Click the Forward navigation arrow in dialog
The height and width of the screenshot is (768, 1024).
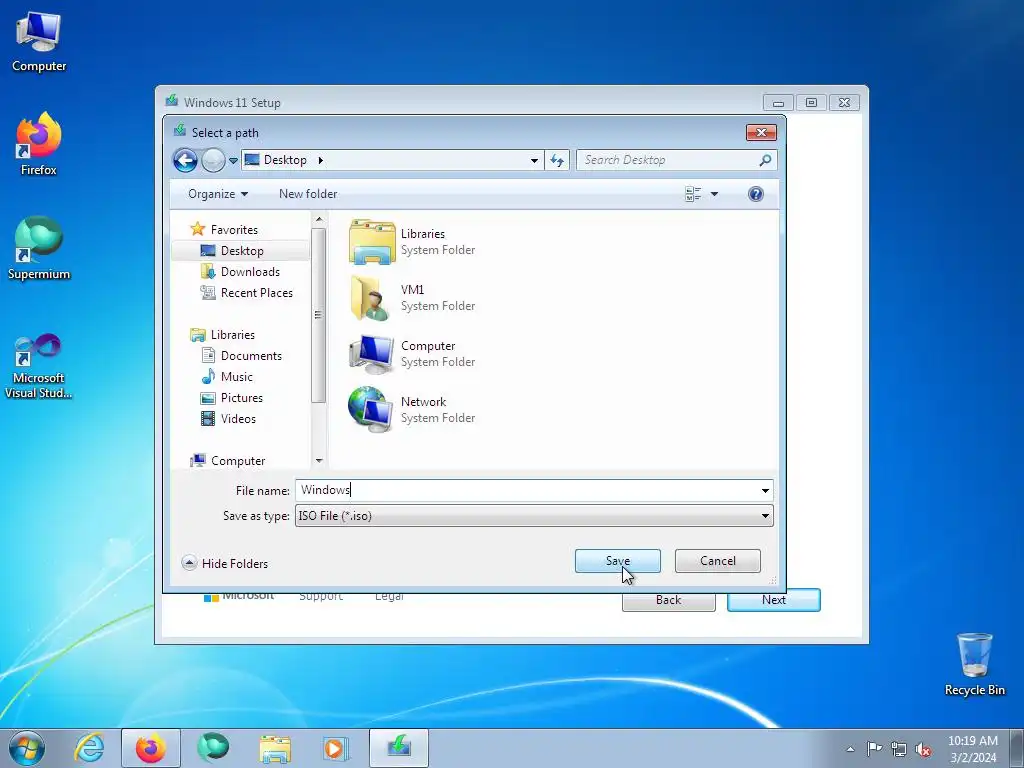(x=213, y=160)
